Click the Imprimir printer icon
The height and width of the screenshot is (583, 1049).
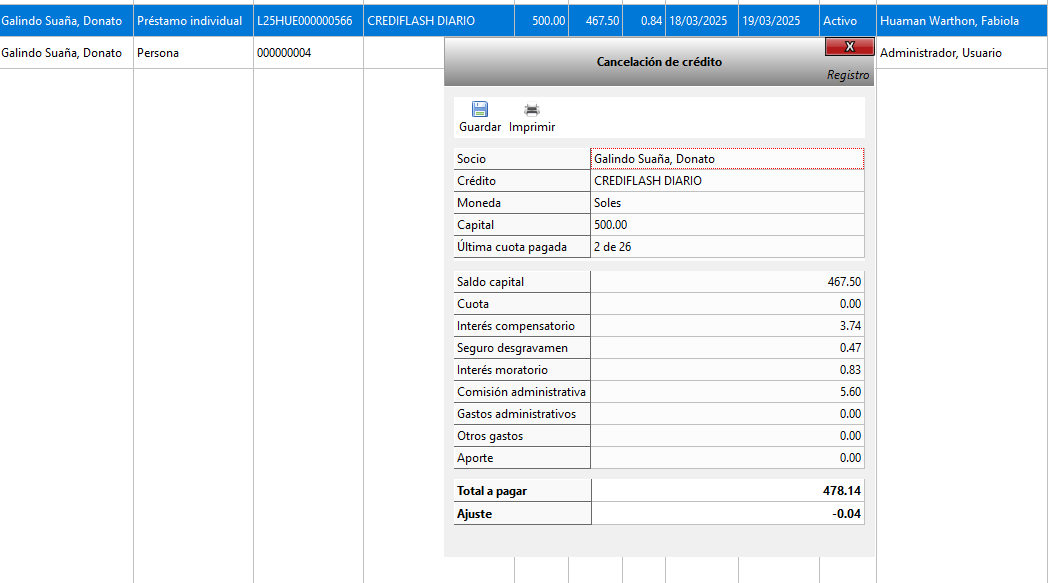pyautogui.click(x=532, y=110)
